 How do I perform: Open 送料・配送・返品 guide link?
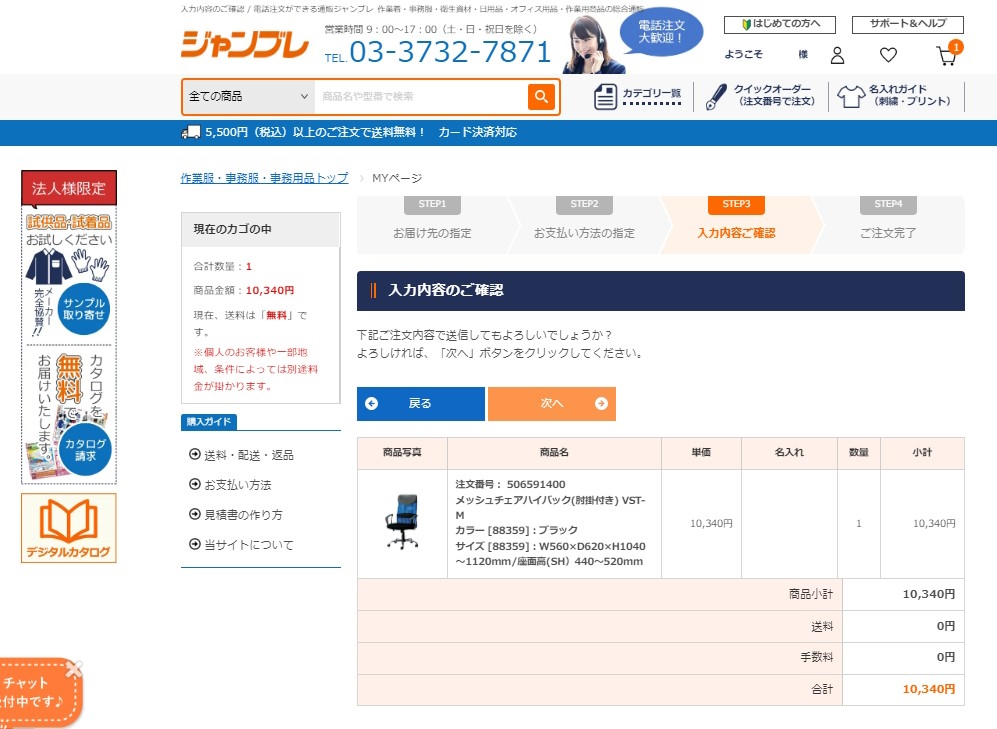click(x=248, y=455)
